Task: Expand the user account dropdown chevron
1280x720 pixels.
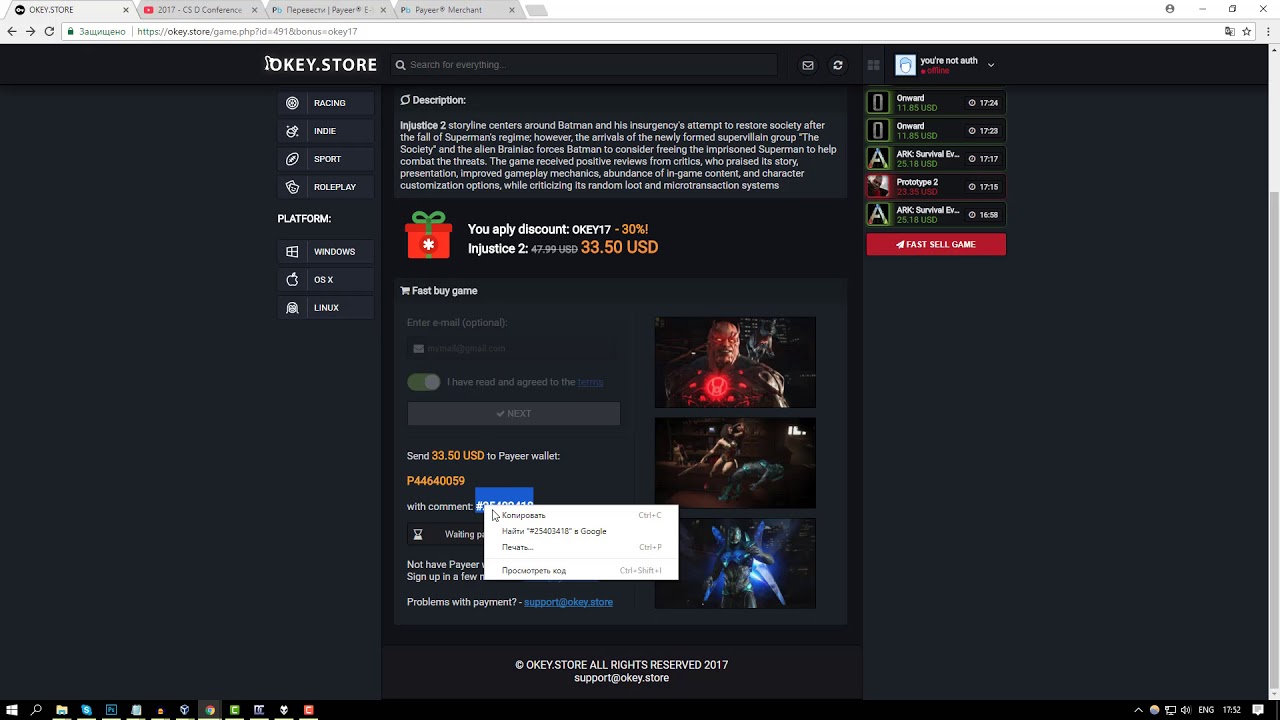Action: 991,65
